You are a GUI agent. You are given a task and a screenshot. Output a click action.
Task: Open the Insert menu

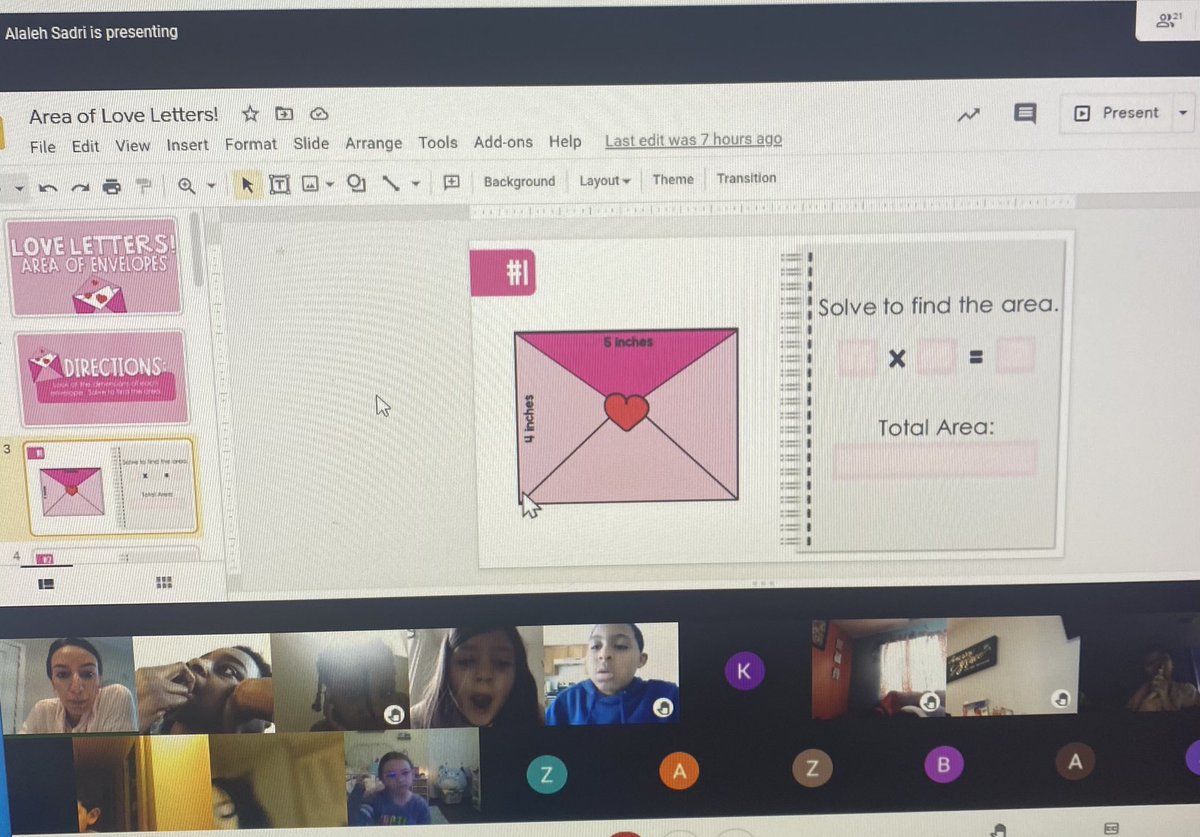187,145
